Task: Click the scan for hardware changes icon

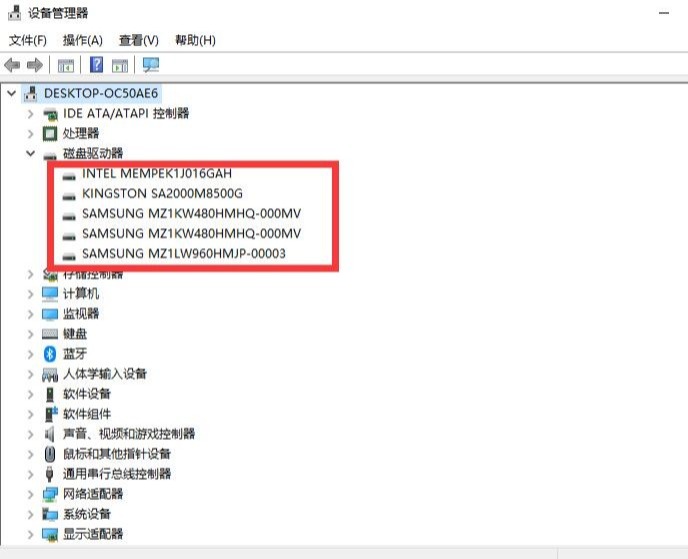Action: point(151,65)
